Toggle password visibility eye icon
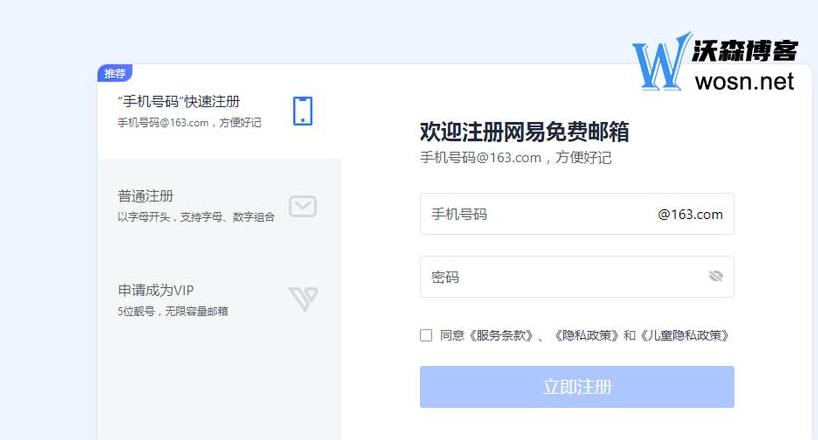Image resolution: width=818 pixels, height=440 pixels. point(716,276)
